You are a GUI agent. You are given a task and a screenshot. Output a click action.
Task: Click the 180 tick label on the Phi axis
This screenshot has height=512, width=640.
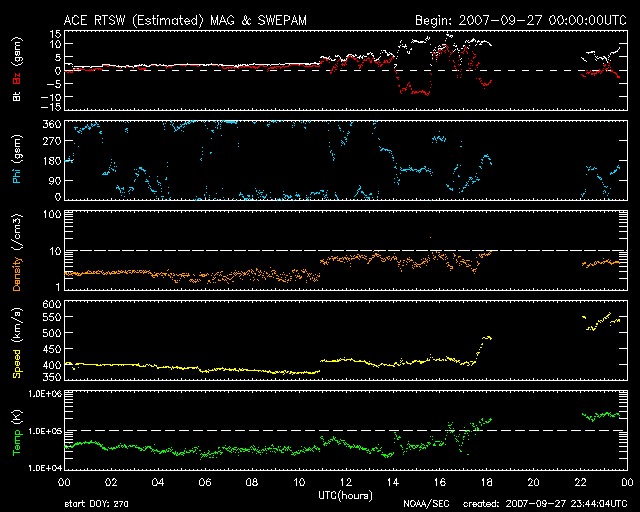point(52,161)
